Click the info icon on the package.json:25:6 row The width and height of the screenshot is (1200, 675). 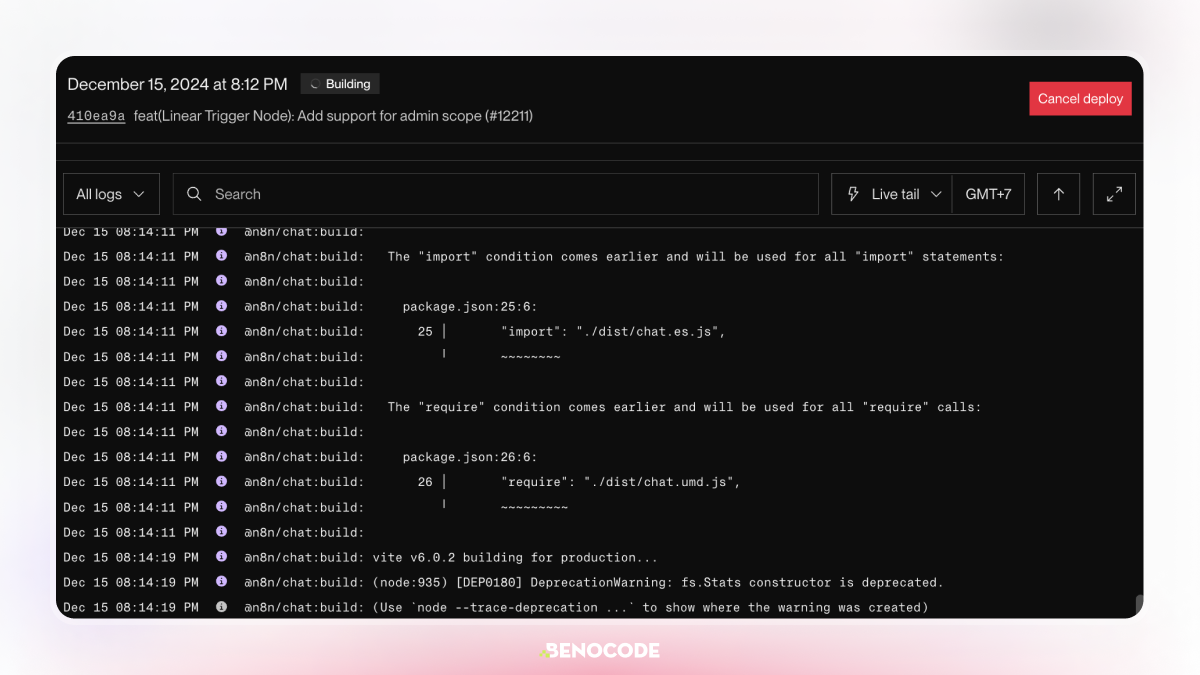click(221, 306)
